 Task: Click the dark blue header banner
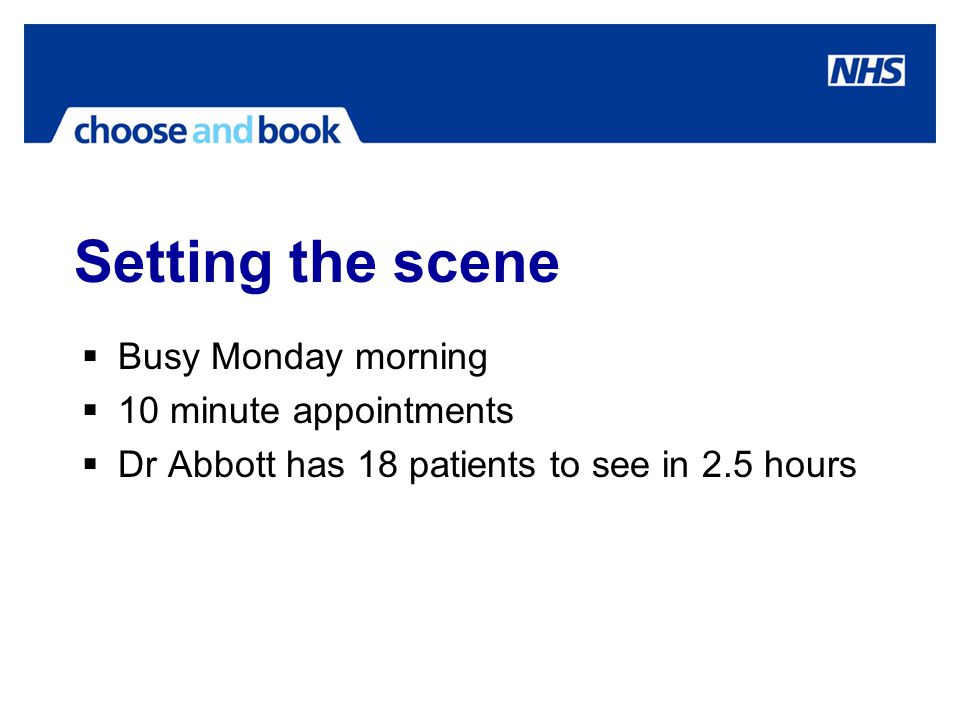click(x=480, y=83)
